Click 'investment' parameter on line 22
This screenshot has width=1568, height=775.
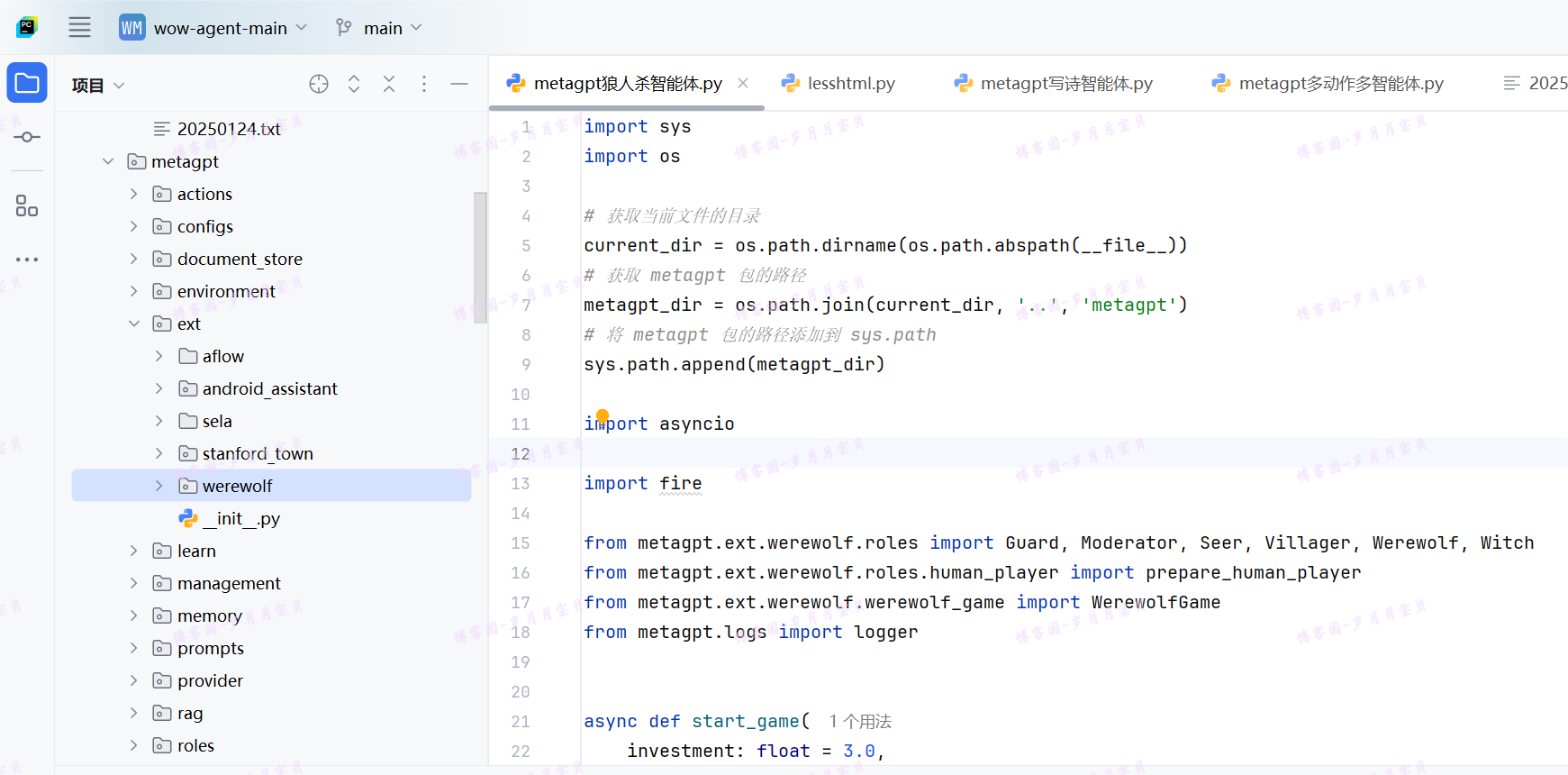(x=680, y=751)
